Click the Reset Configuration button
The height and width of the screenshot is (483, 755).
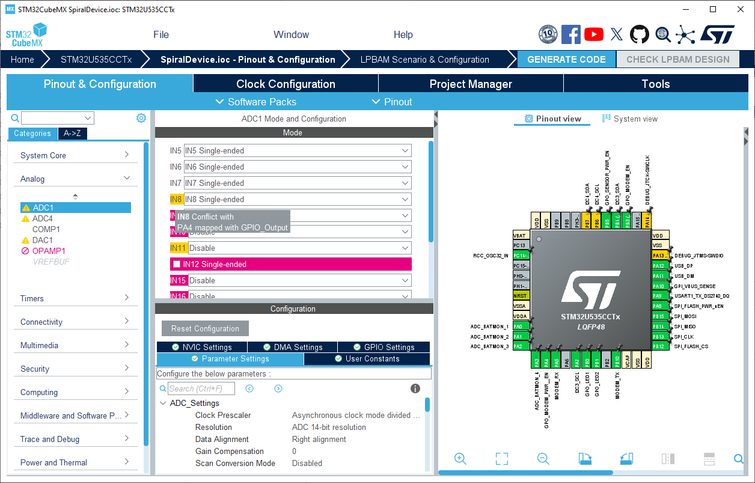[205, 328]
